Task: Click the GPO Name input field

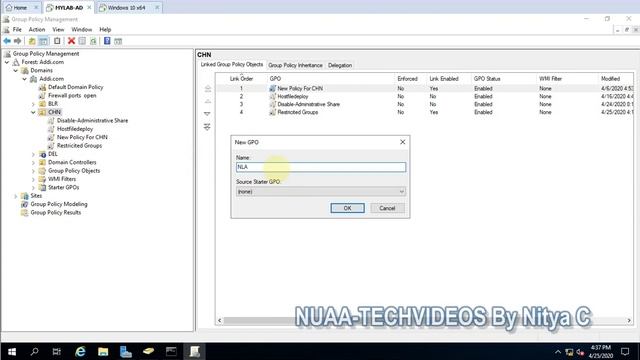Action: (321, 167)
